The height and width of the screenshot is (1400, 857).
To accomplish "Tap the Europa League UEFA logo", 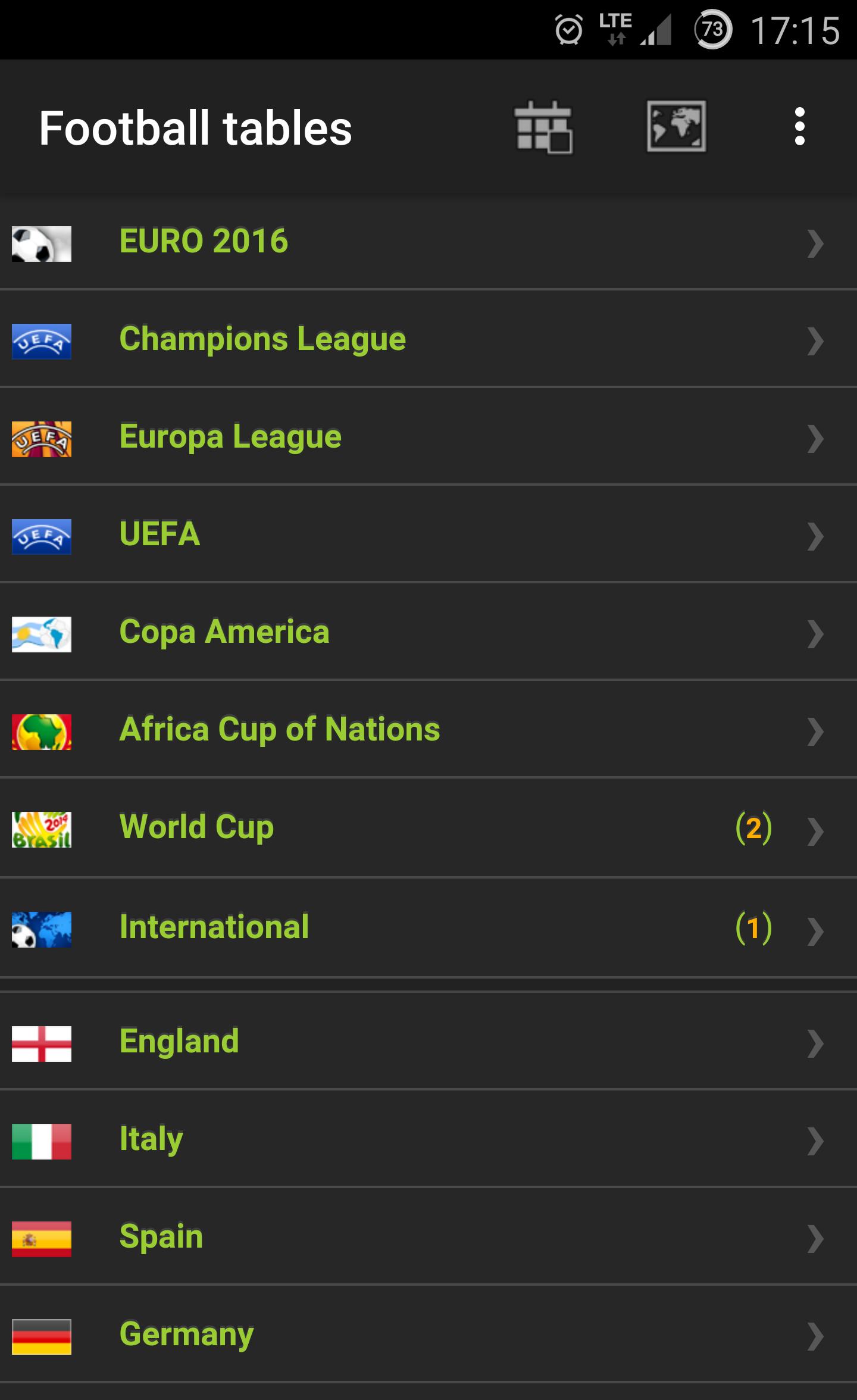I will (42, 439).
